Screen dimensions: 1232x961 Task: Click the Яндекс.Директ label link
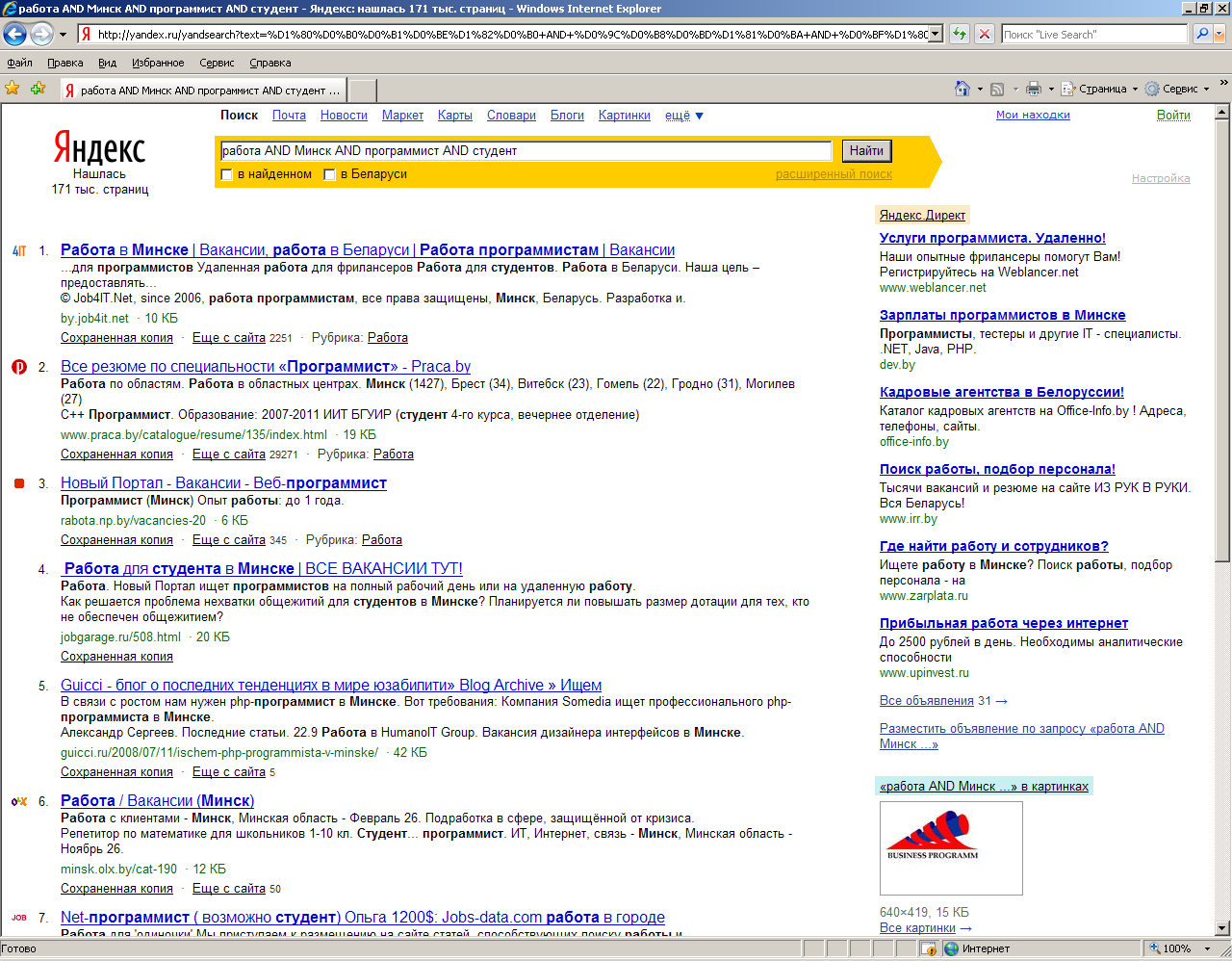[922, 215]
